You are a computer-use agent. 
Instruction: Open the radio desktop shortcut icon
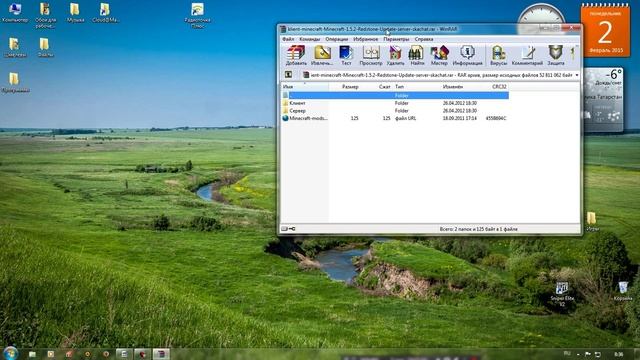(x=198, y=16)
